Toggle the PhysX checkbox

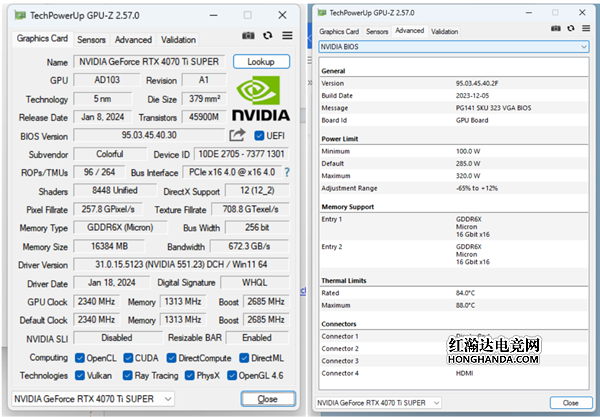coord(189,375)
